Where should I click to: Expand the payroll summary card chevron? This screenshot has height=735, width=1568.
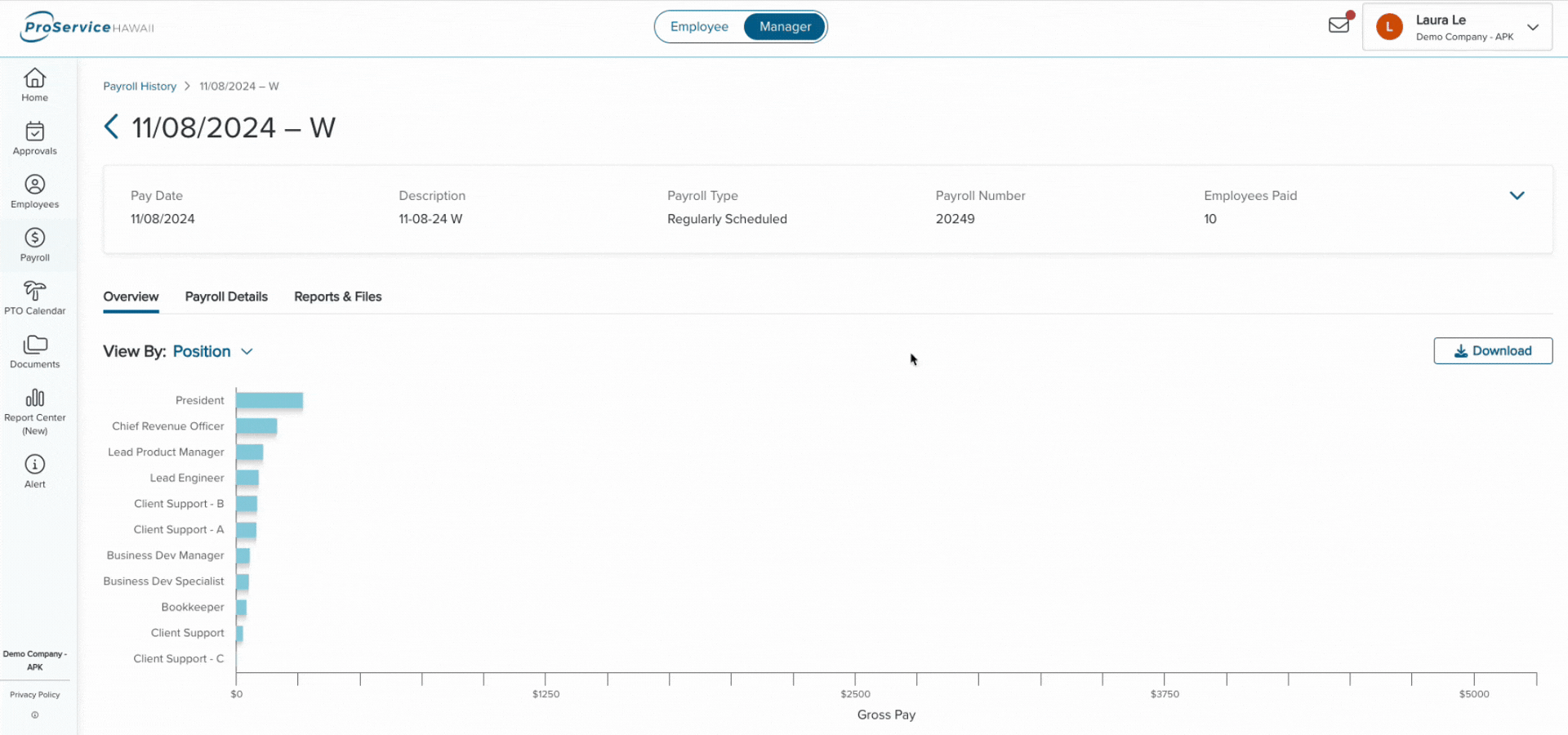click(x=1517, y=195)
